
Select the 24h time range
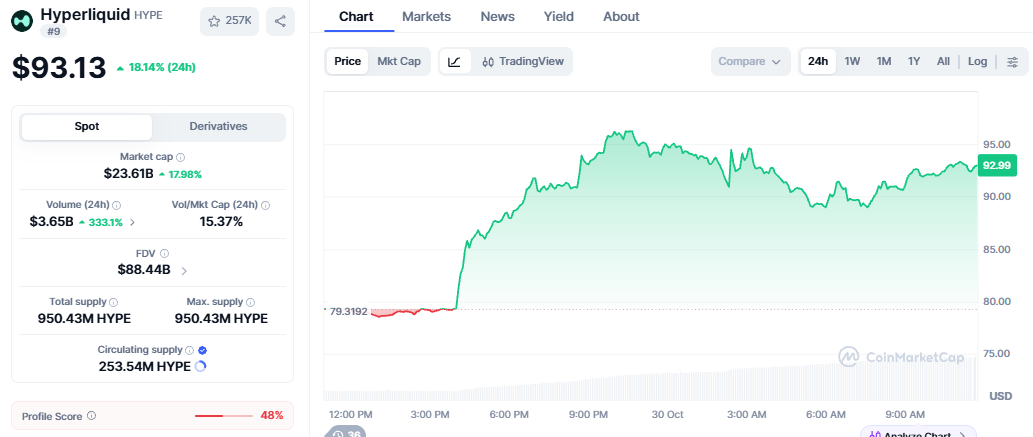(818, 61)
